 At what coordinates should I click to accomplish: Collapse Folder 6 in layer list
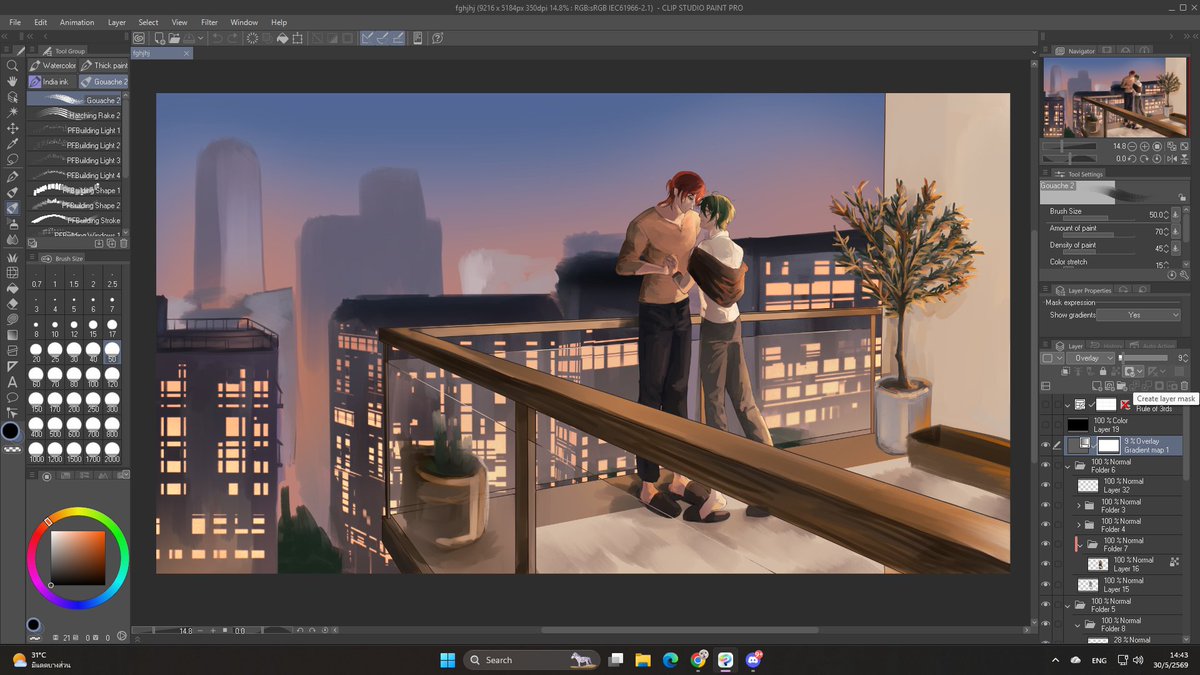click(1067, 466)
